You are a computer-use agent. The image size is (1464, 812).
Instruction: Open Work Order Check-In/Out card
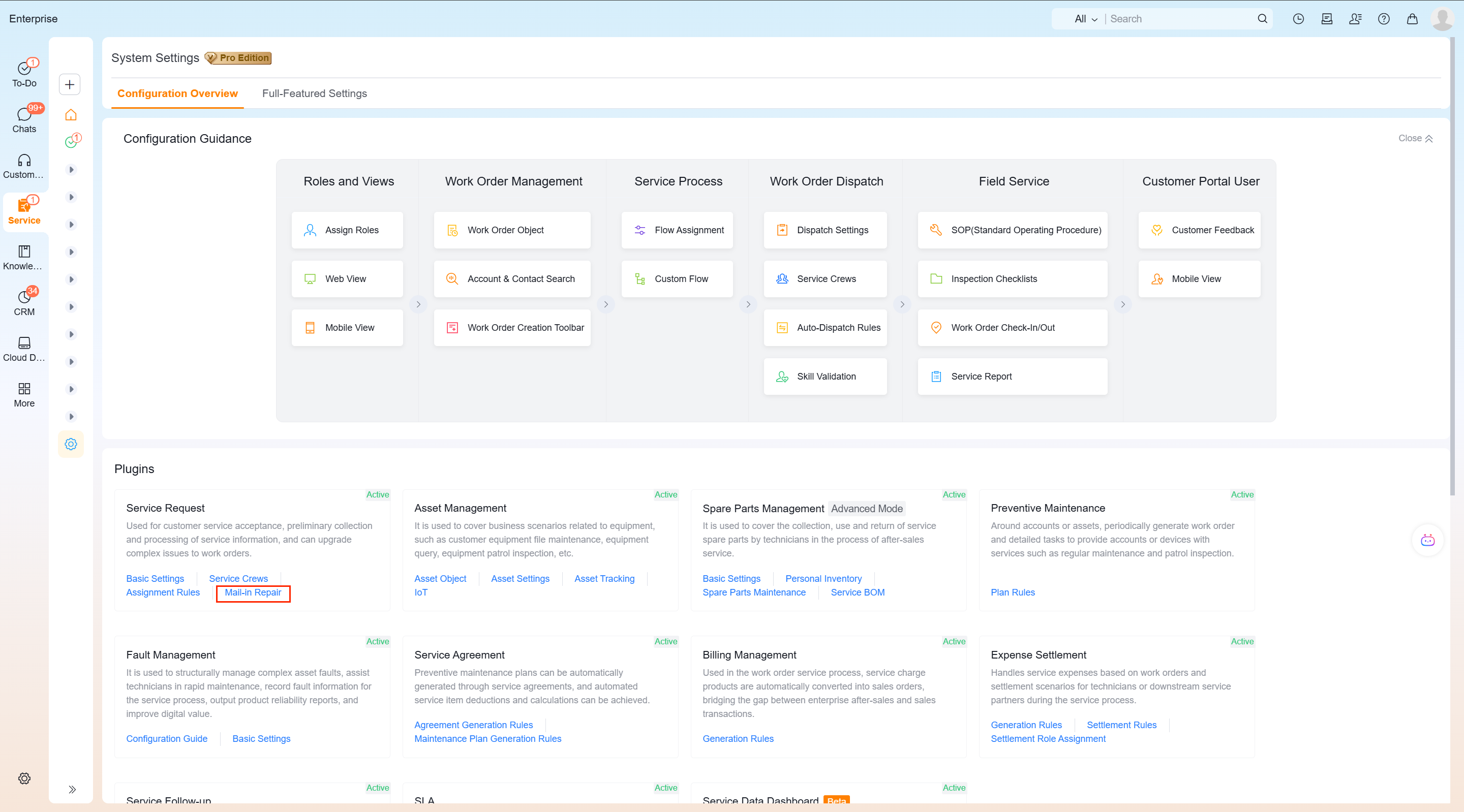click(x=1013, y=328)
